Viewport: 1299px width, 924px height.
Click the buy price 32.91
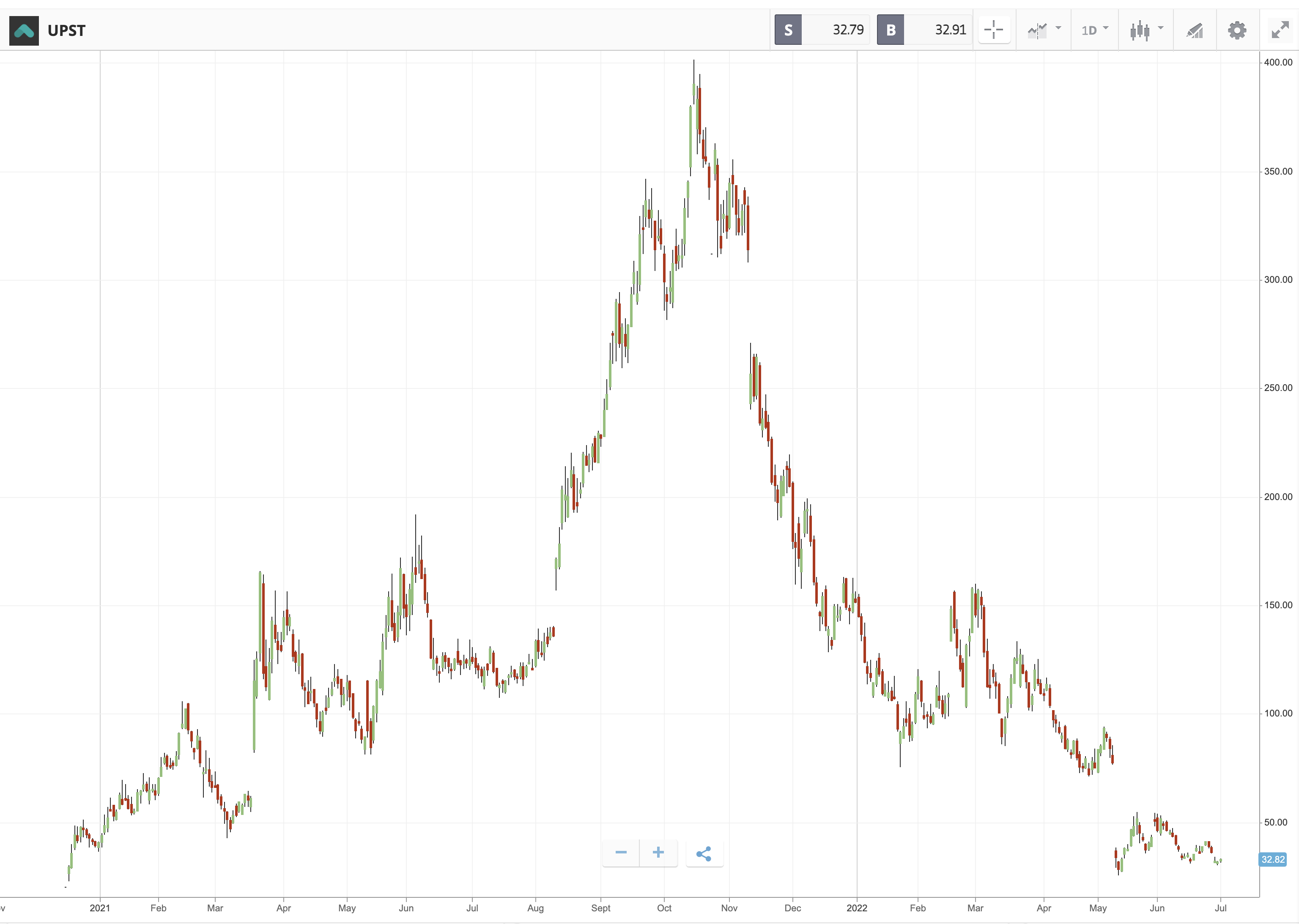950,30
